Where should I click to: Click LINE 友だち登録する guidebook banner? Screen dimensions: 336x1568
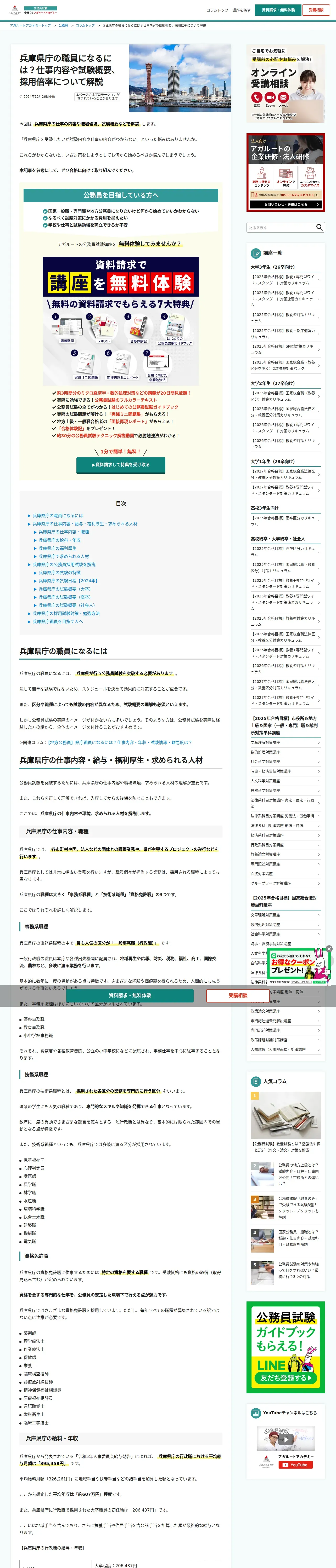pyautogui.click(x=285, y=1347)
